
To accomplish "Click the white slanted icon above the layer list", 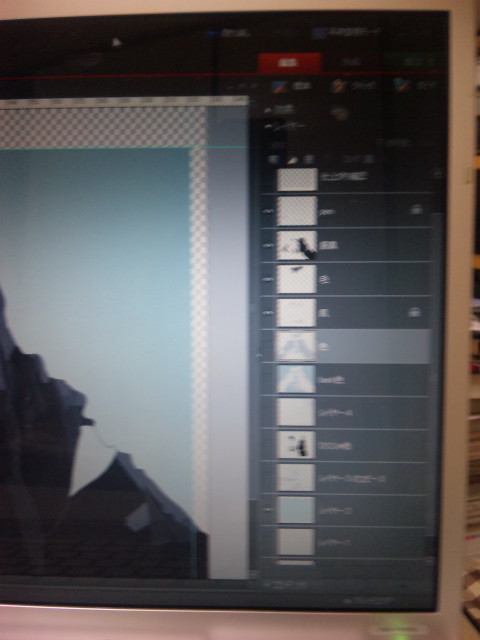I will tap(292, 160).
